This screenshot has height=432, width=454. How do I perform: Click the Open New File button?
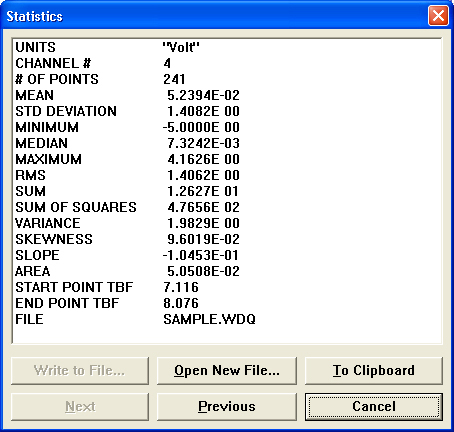click(227, 371)
